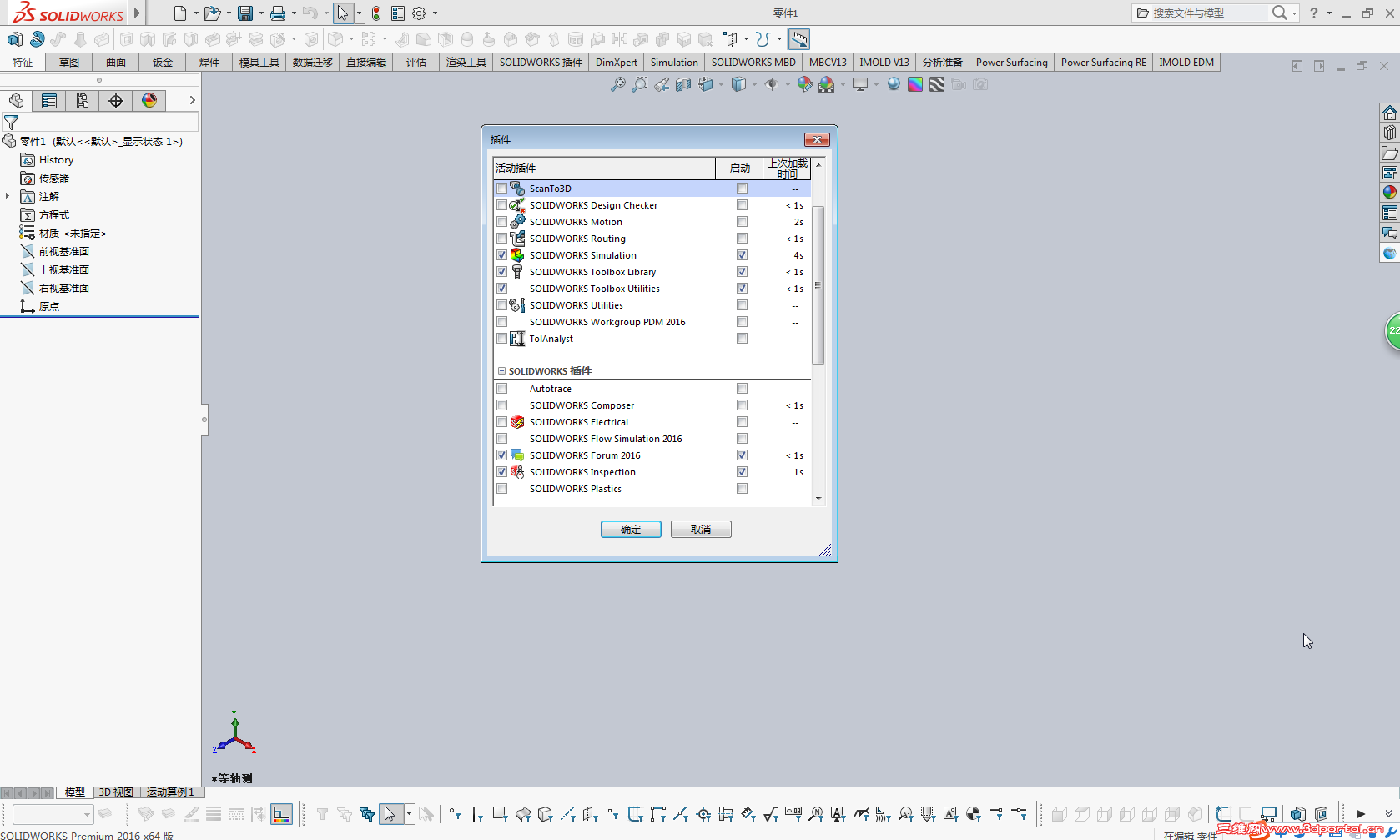This screenshot has width=1400, height=840.
Task: Click the home icon in right task pane
Action: point(1389,113)
